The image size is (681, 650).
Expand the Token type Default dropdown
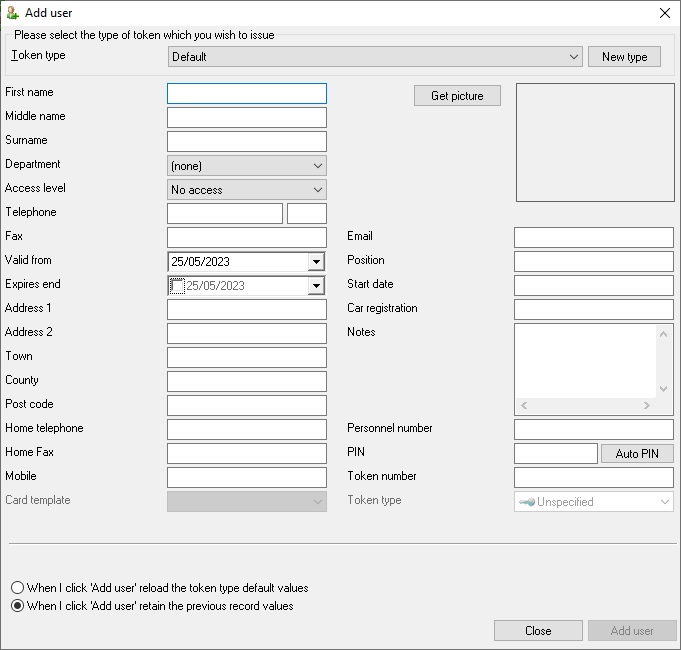[375, 57]
